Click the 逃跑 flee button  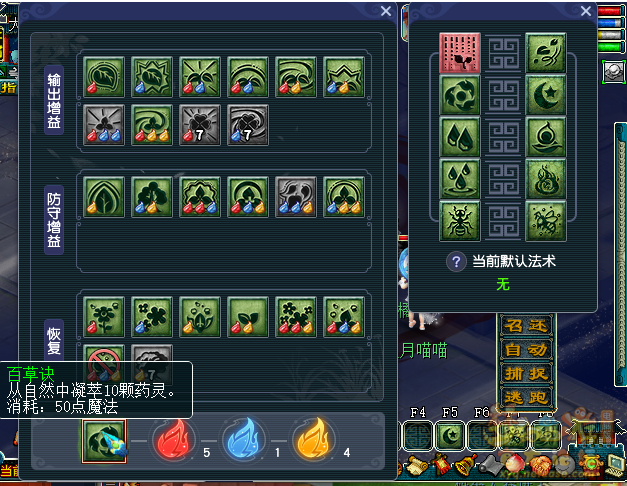pyautogui.click(x=525, y=397)
